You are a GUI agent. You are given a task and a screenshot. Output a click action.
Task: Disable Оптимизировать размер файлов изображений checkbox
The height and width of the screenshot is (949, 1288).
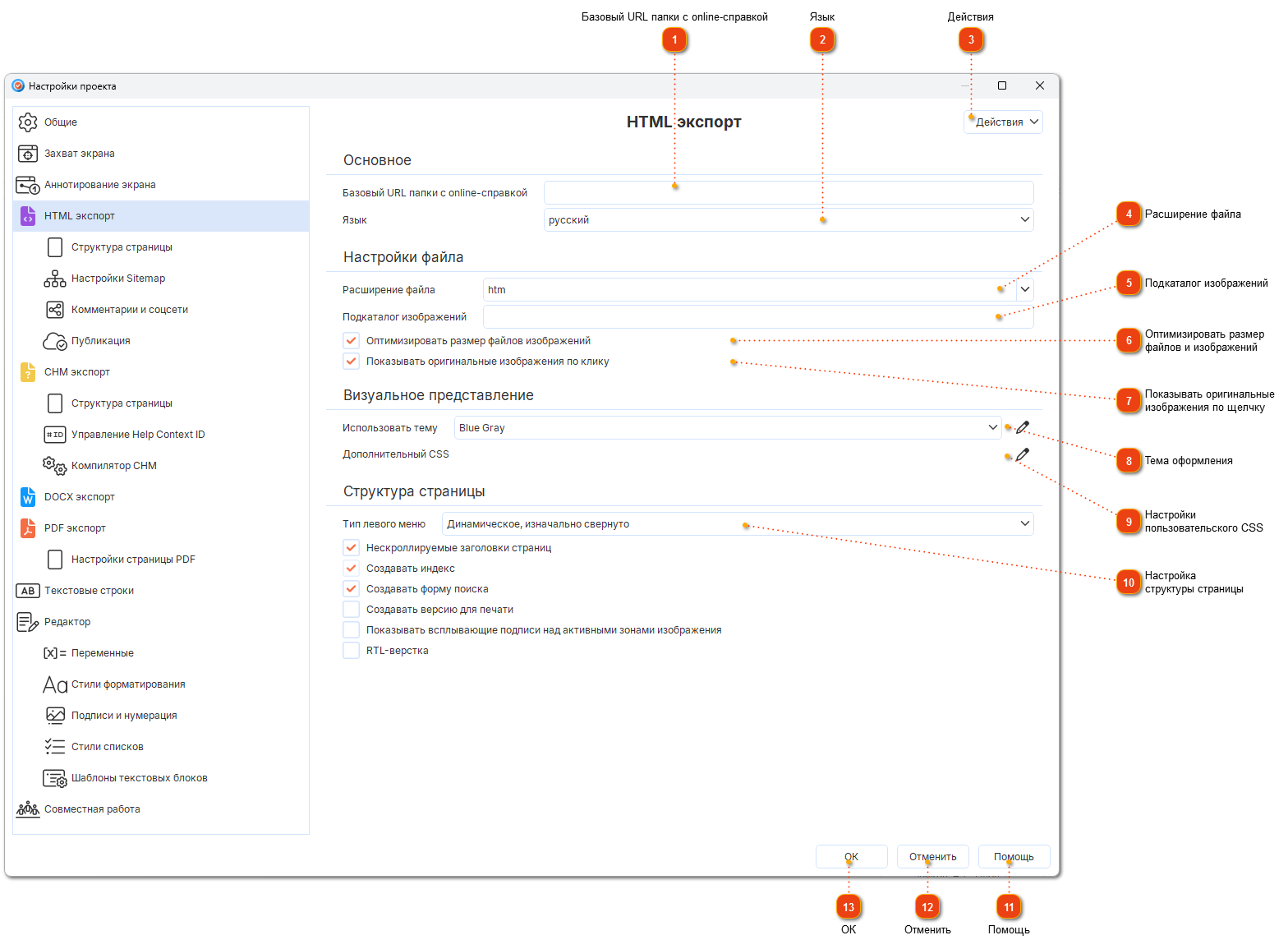352,341
